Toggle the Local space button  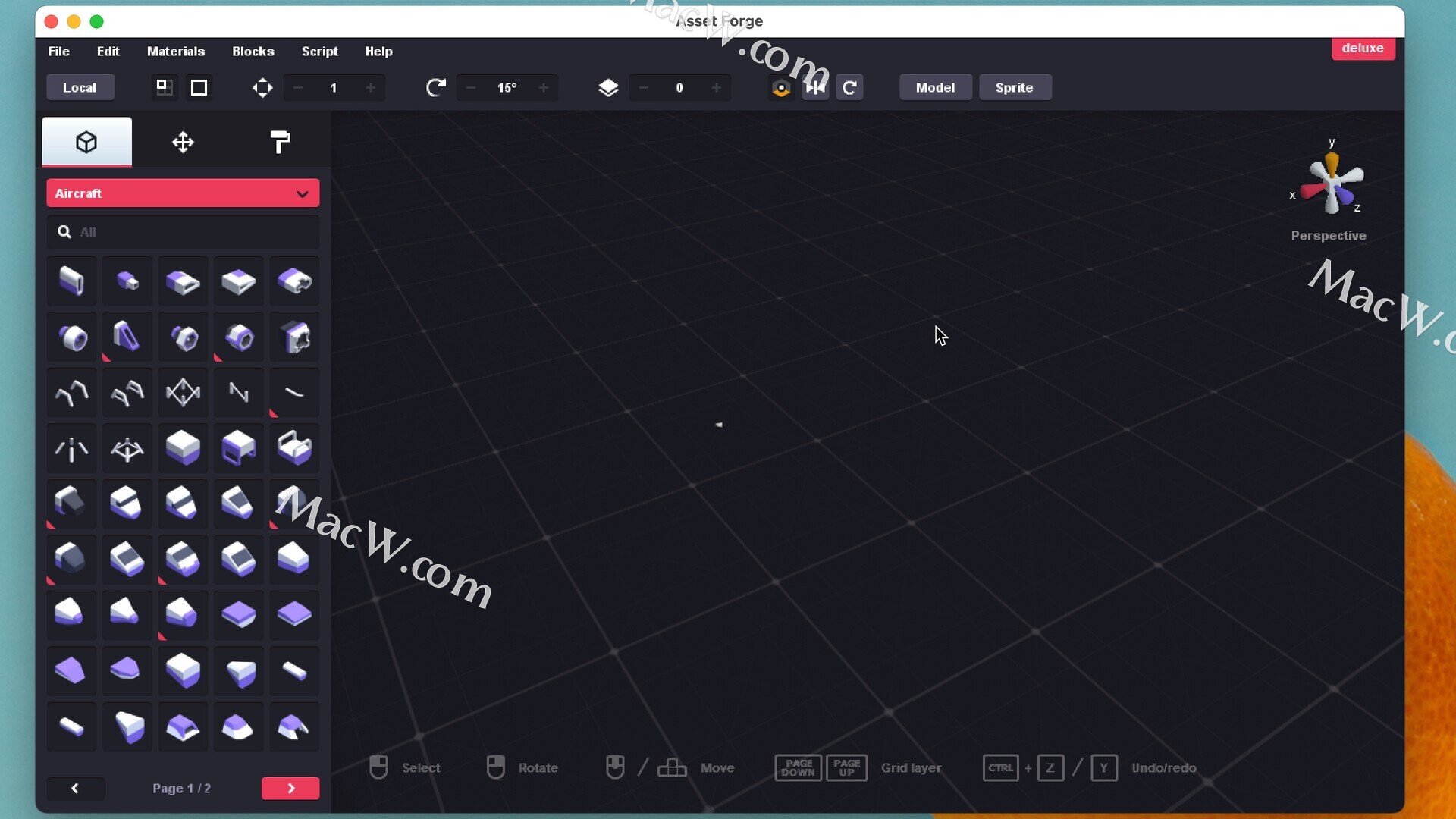coord(80,87)
